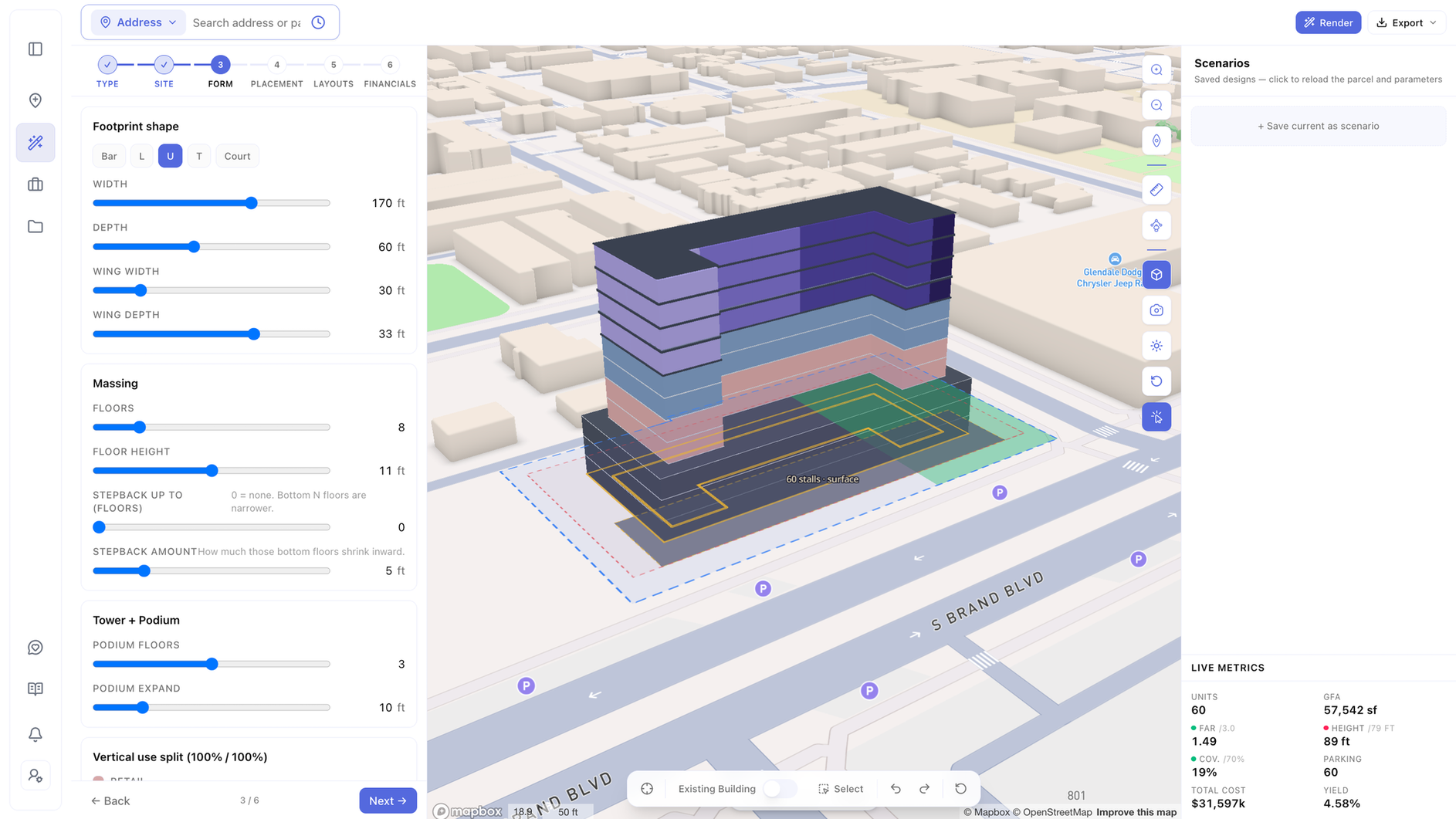Open the Export dropdown
This screenshot has height=819, width=1456.
coord(1407,22)
